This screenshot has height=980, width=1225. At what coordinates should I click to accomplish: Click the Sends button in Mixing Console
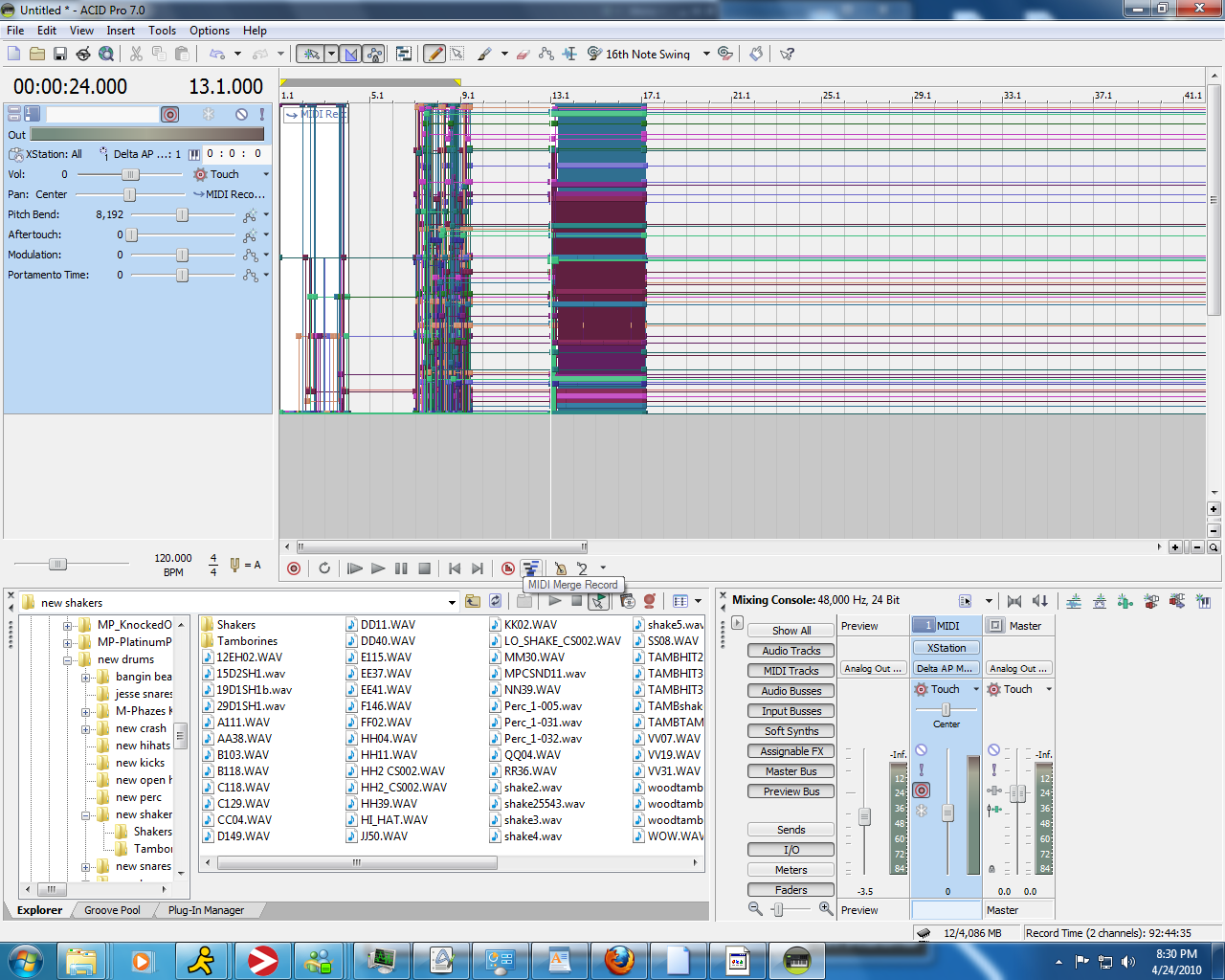pos(791,830)
